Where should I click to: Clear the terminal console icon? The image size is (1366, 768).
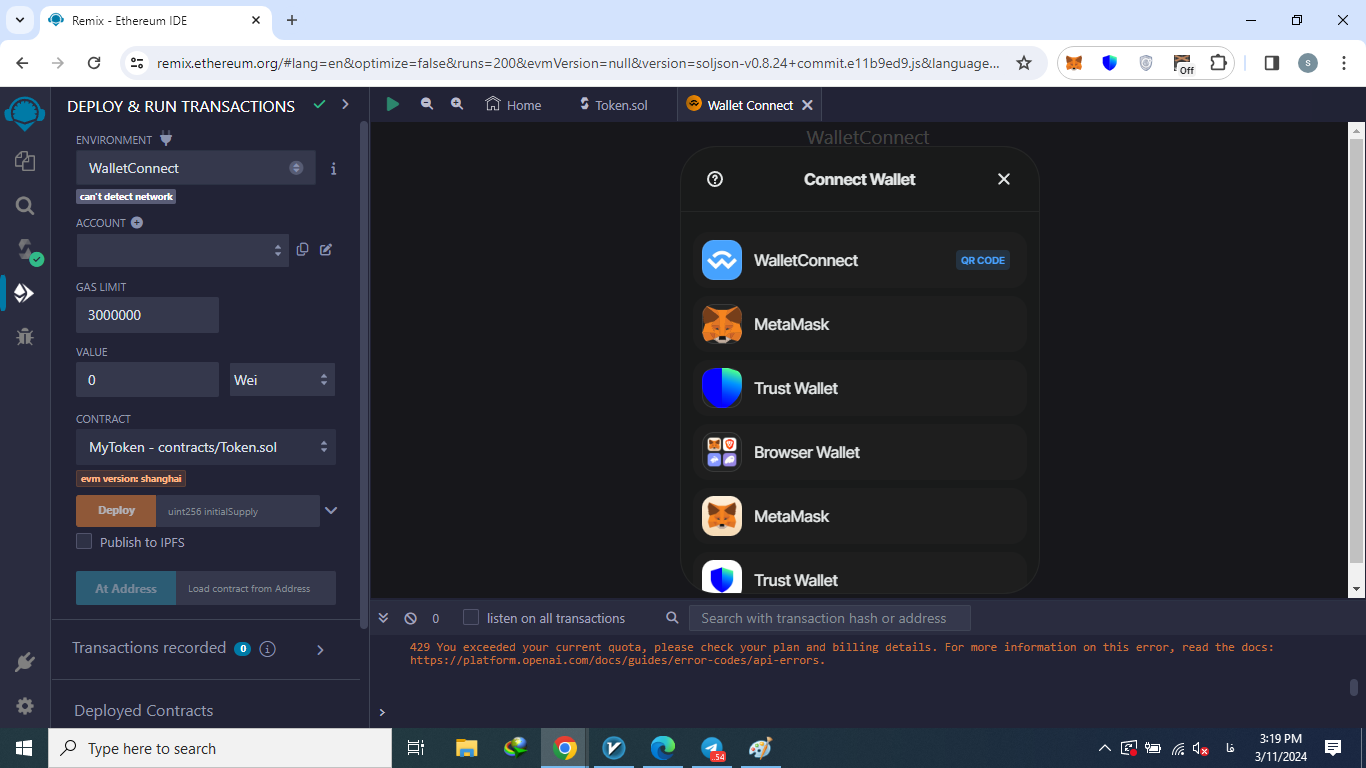click(410, 618)
